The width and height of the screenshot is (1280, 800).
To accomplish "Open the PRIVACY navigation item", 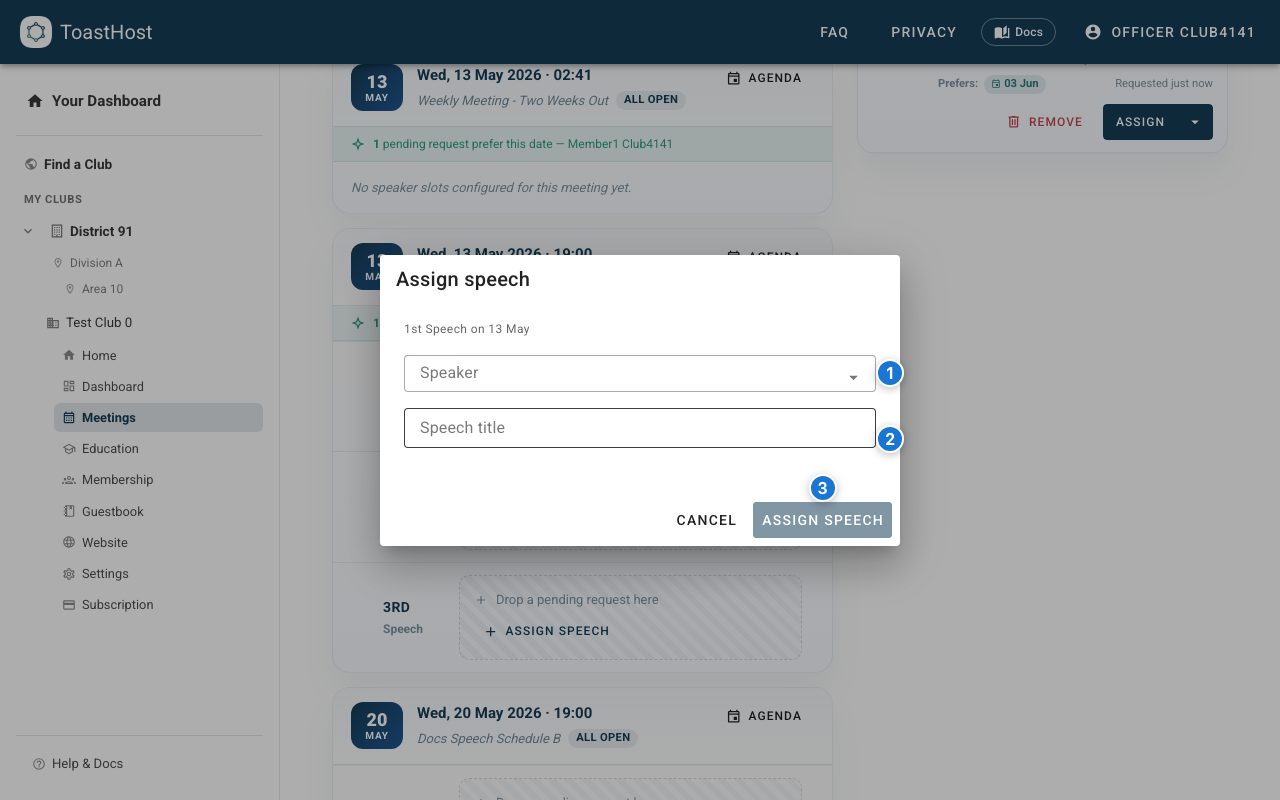I will (x=923, y=31).
